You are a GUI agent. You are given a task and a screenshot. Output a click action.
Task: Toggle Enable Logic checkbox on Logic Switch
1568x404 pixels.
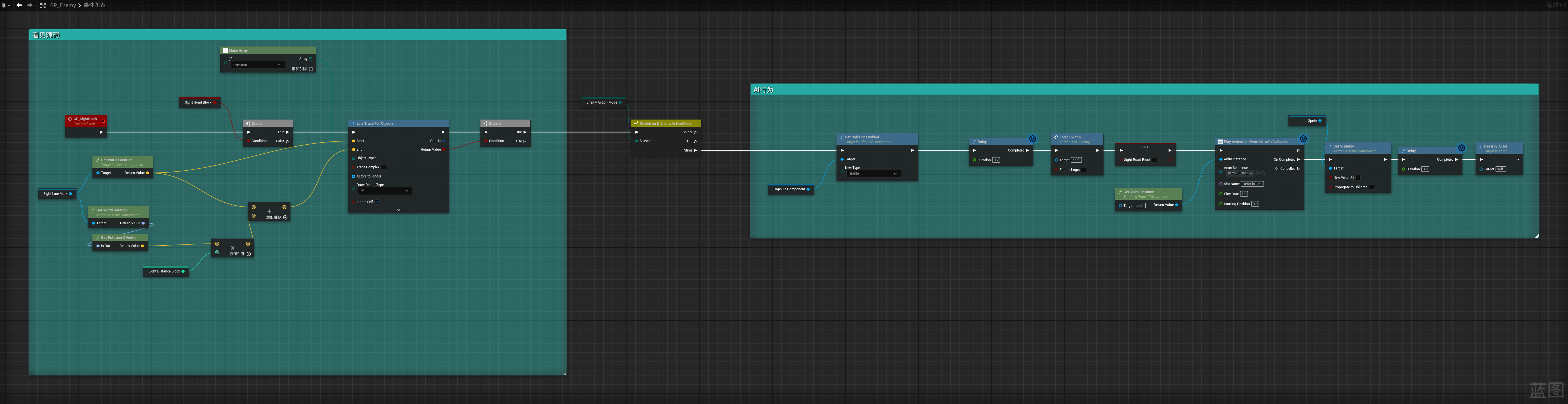1083,170
